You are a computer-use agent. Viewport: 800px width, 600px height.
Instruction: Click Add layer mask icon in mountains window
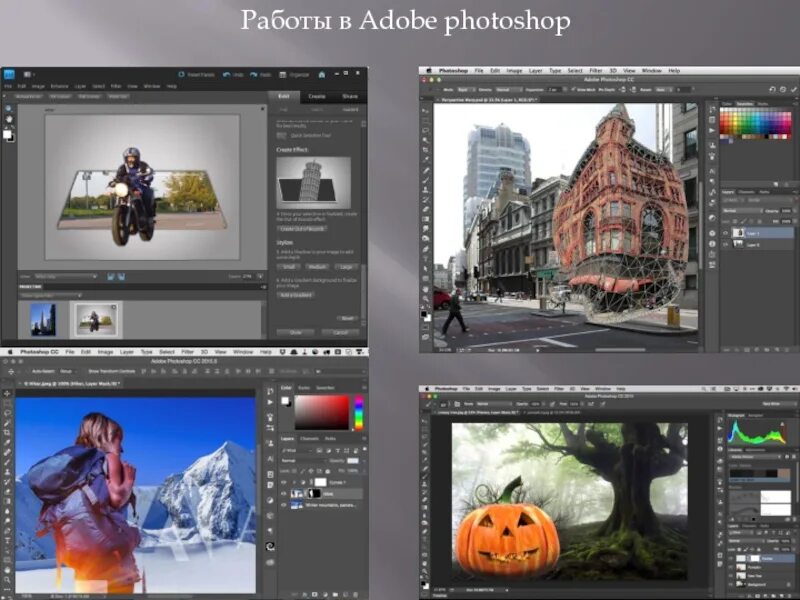[x=314, y=595]
